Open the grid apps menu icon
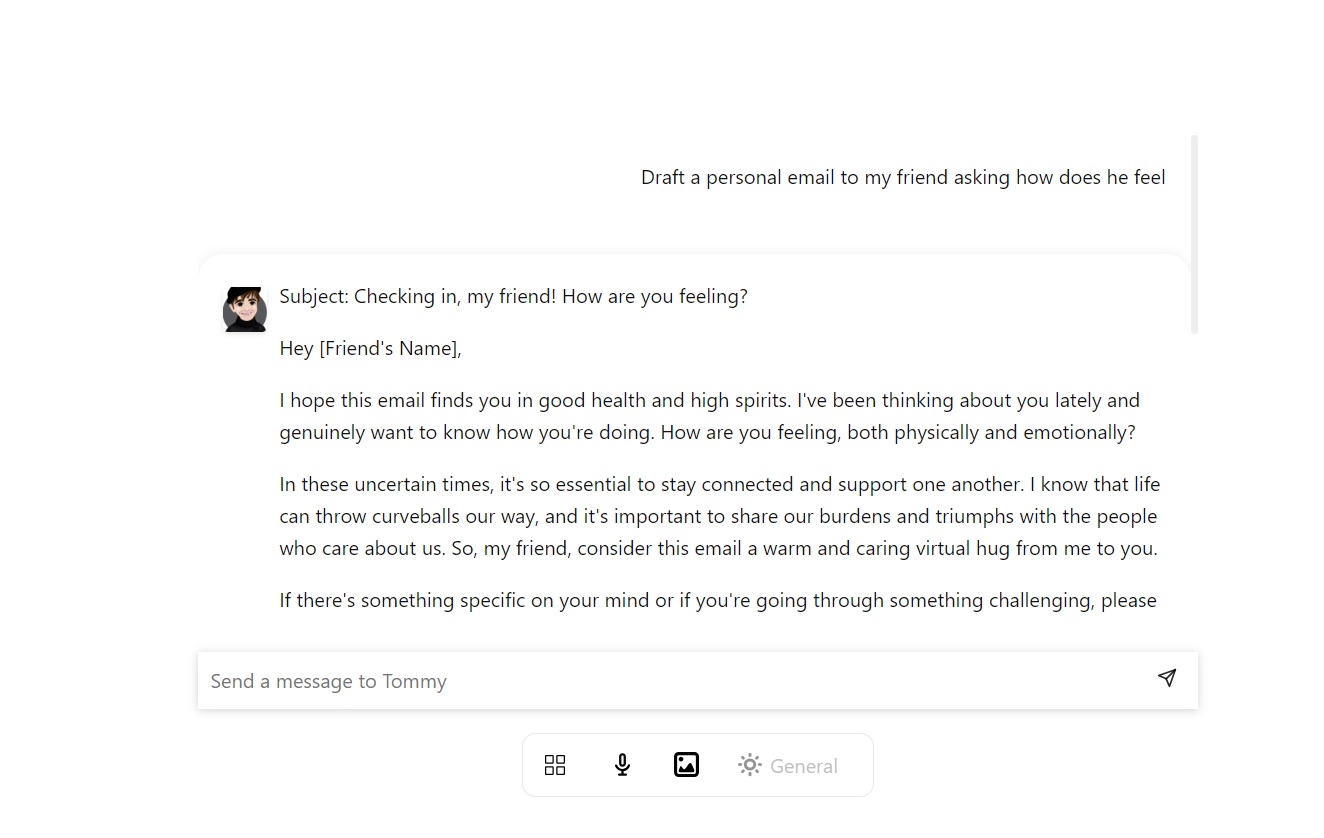This screenshot has height=838, width=1324. point(555,765)
